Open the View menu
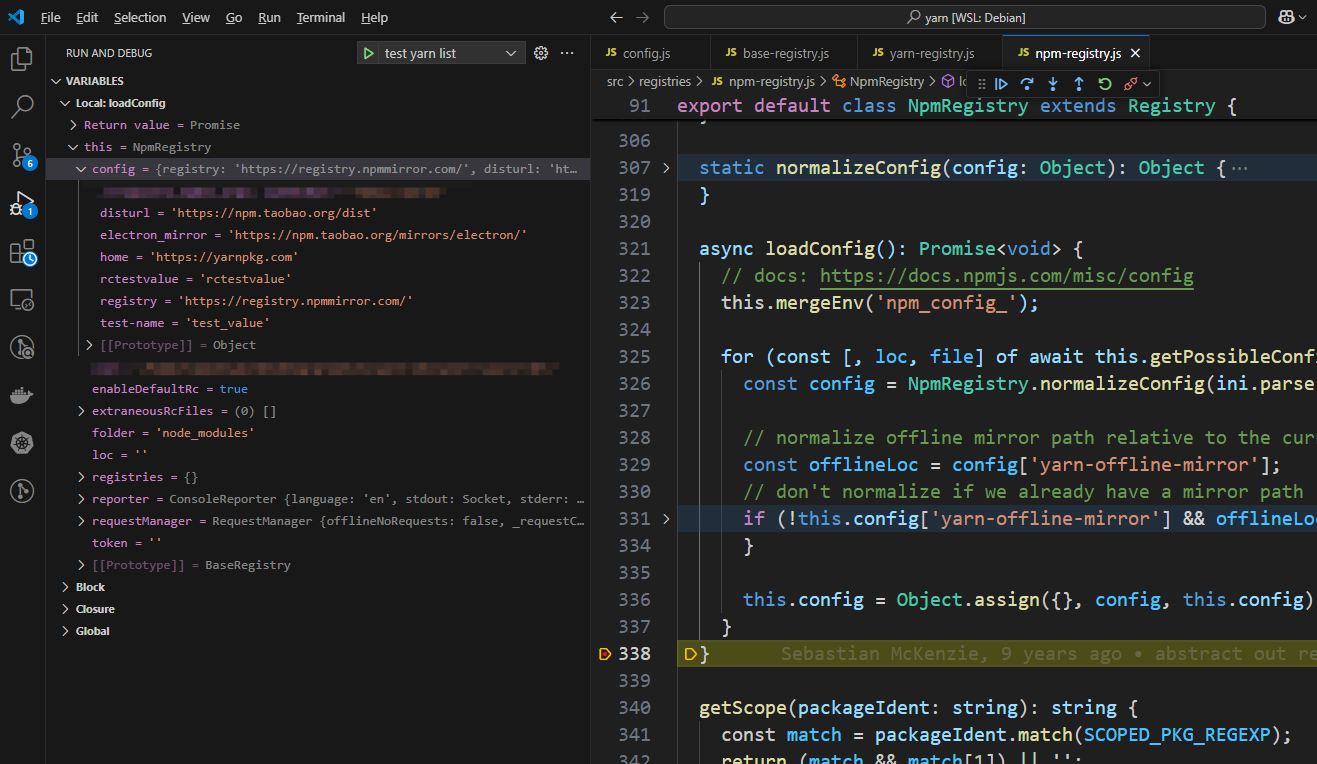 click(x=196, y=17)
